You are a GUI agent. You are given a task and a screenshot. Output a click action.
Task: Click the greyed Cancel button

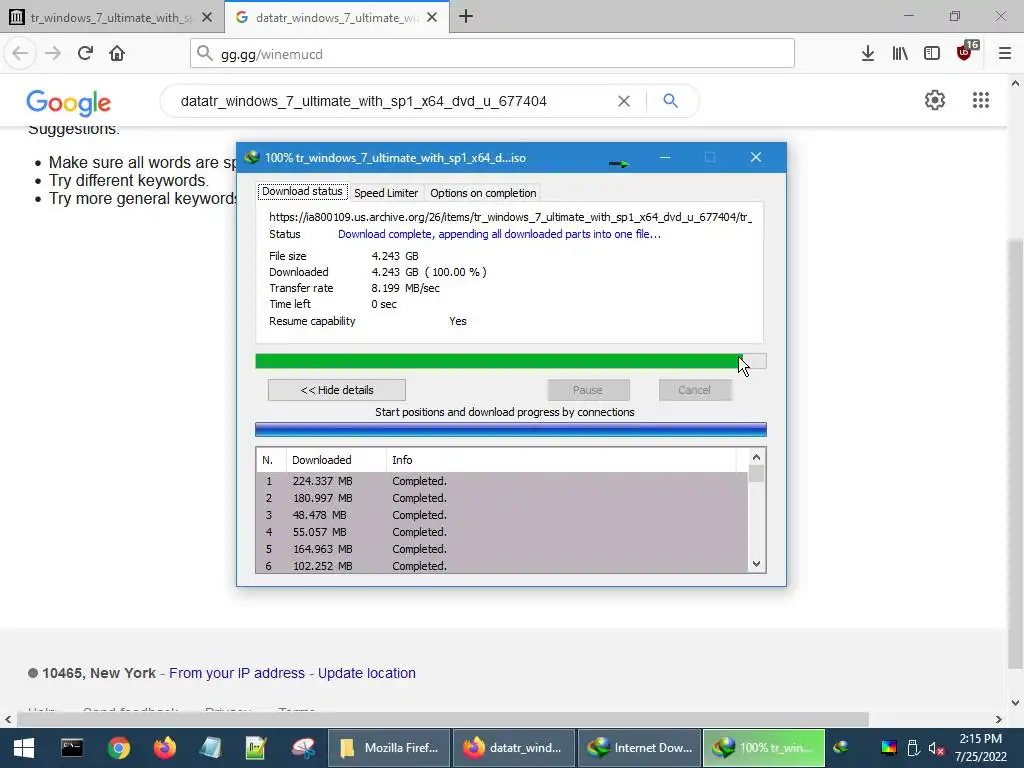coord(694,390)
